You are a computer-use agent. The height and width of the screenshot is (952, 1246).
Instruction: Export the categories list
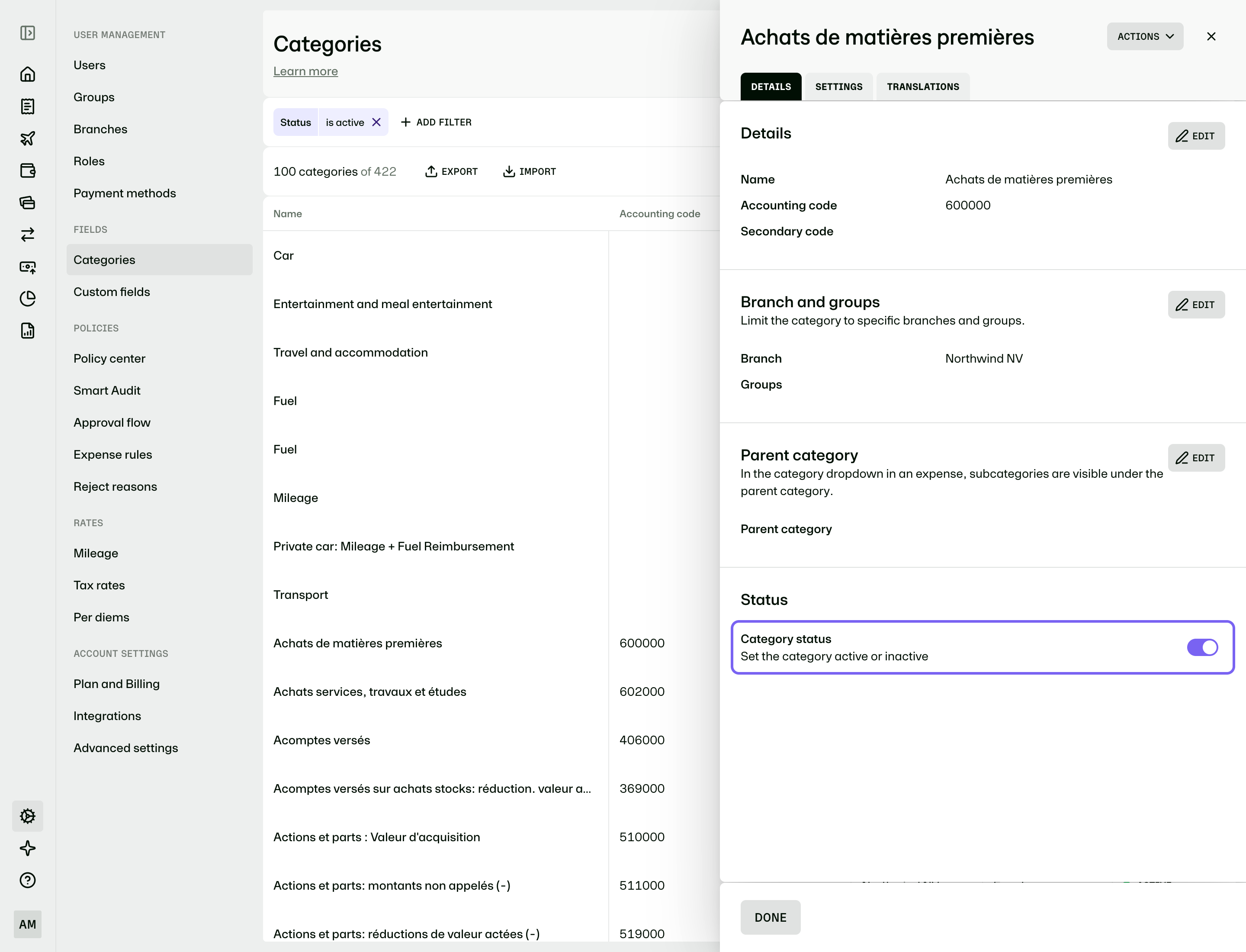(x=451, y=172)
